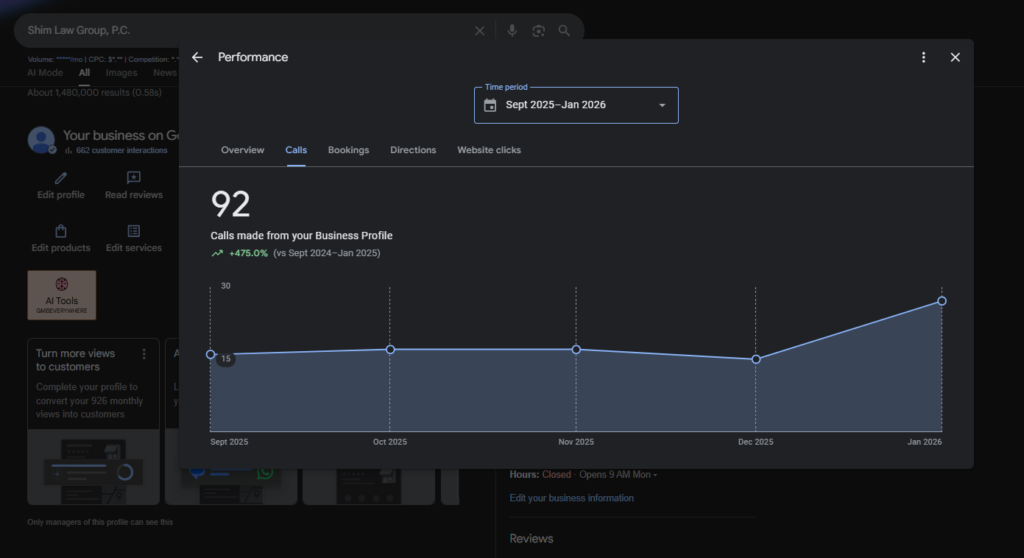Click the Jan 2026 data point
Image resolution: width=1024 pixels, height=558 pixels.
click(942, 301)
